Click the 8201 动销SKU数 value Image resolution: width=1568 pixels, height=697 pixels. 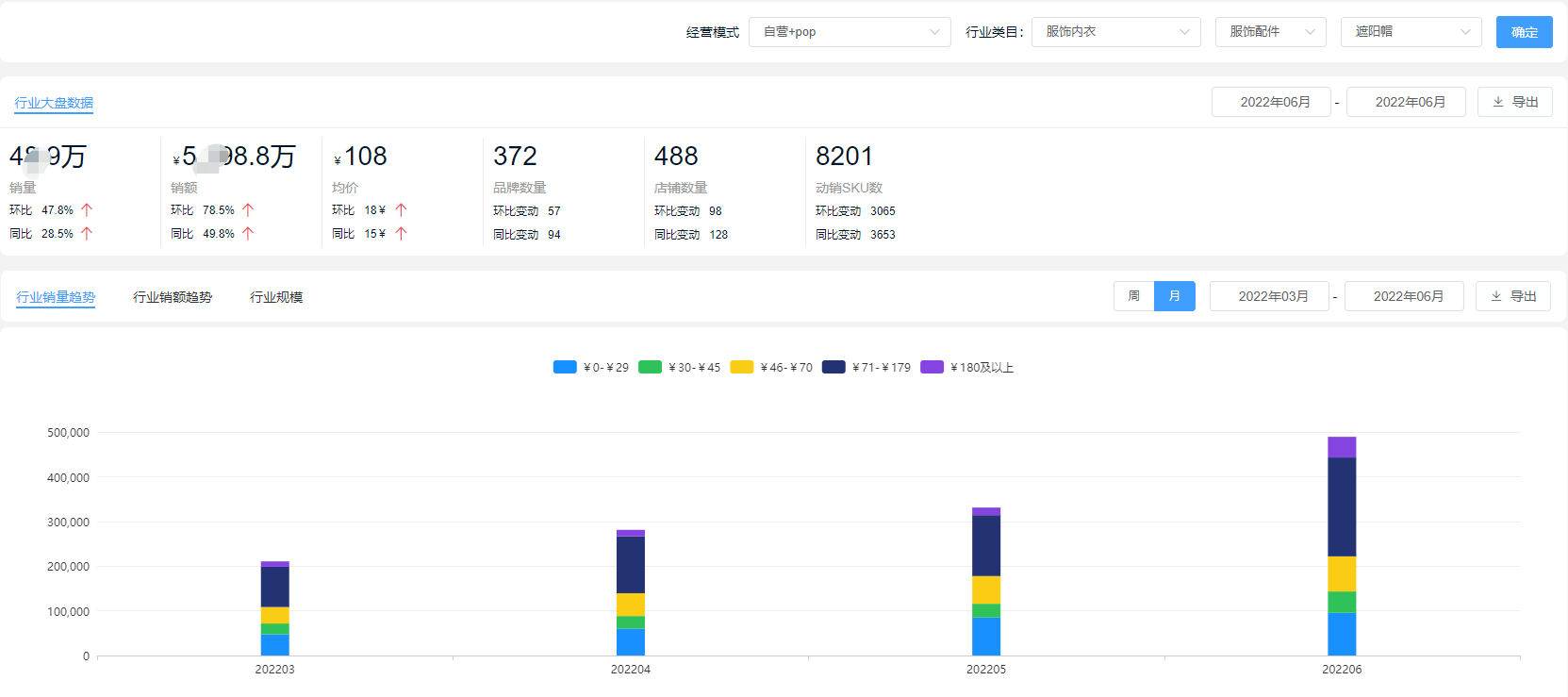click(x=844, y=157)
